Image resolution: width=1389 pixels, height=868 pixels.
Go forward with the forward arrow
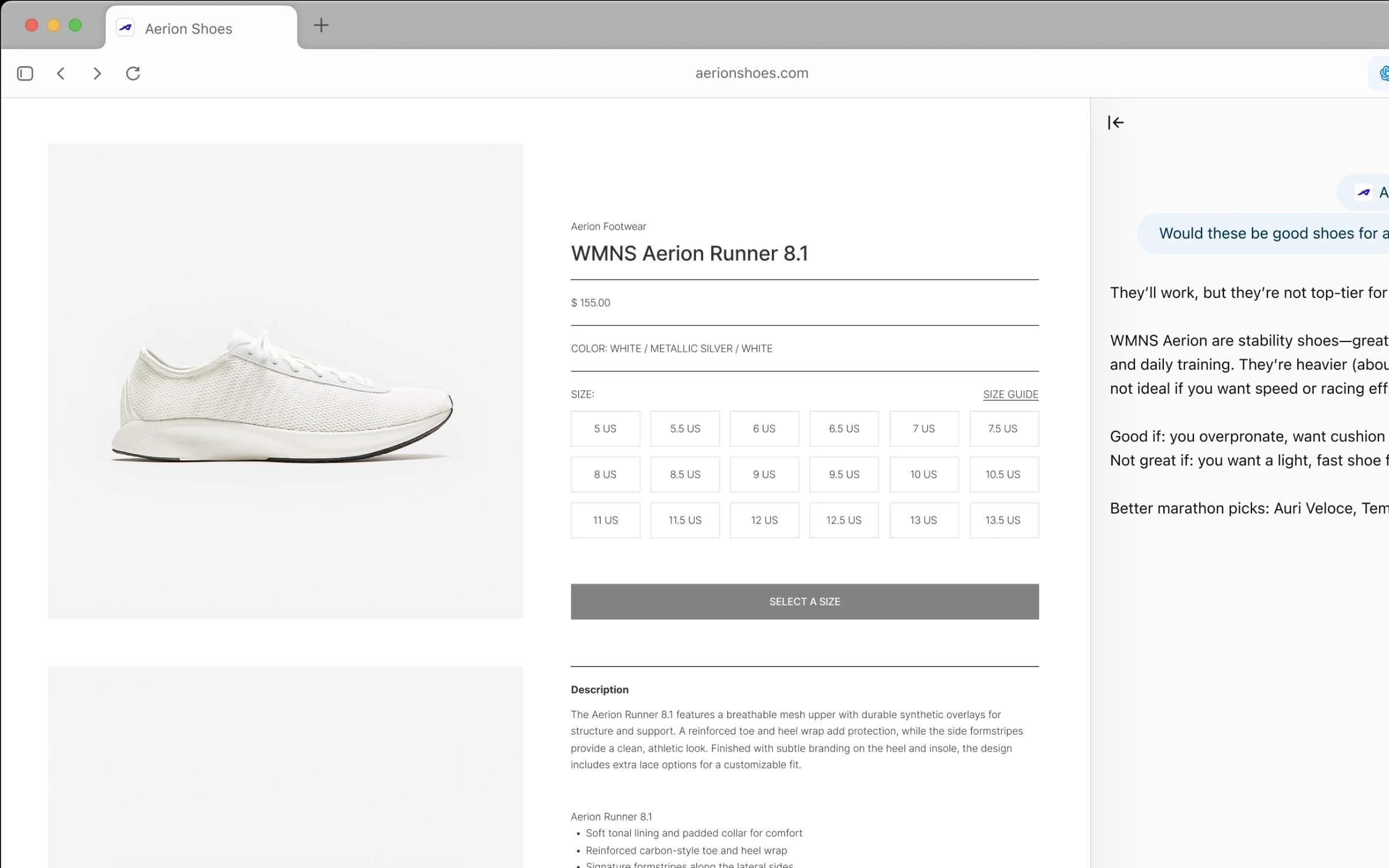[97, 73]
